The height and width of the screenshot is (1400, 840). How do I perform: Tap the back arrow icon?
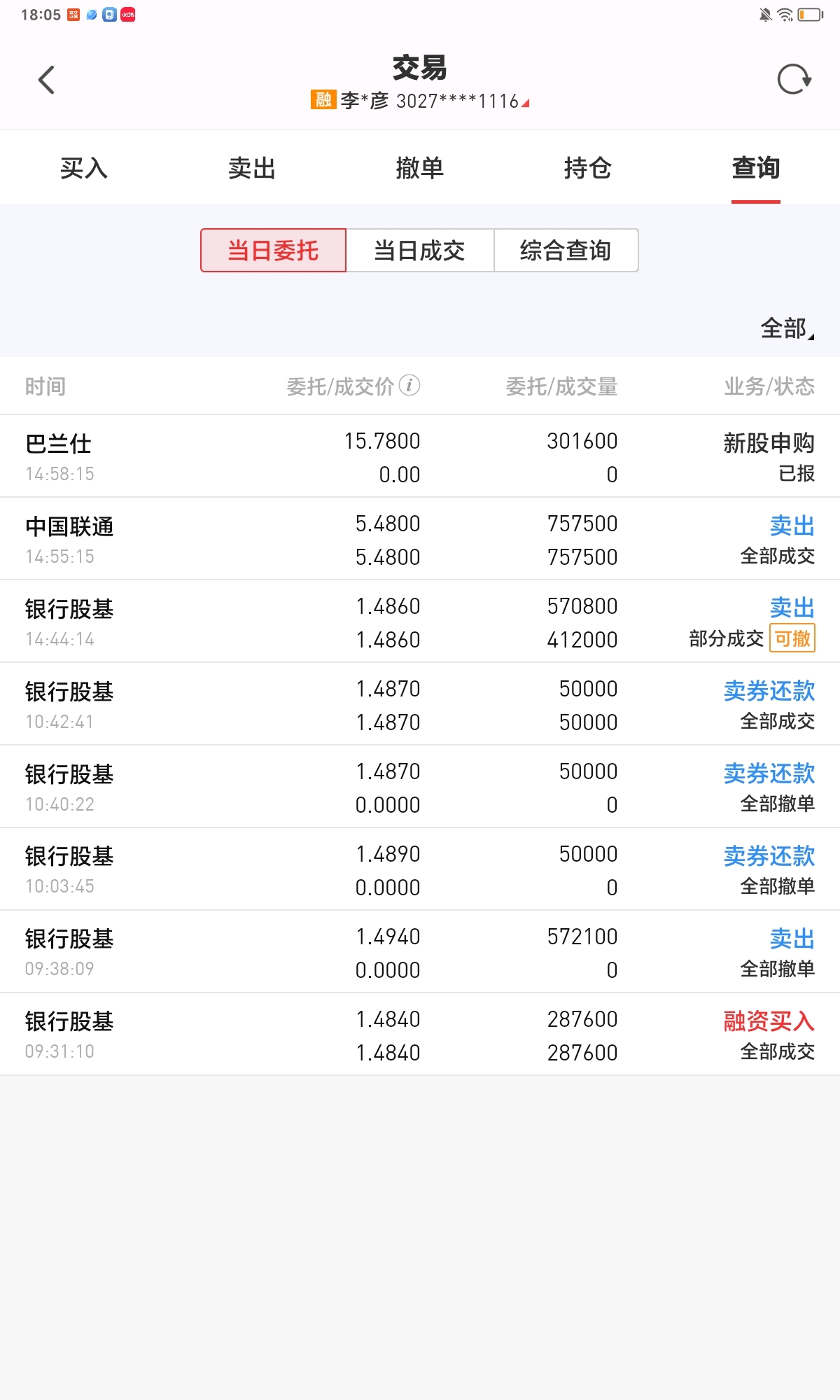tap(46, 80)
